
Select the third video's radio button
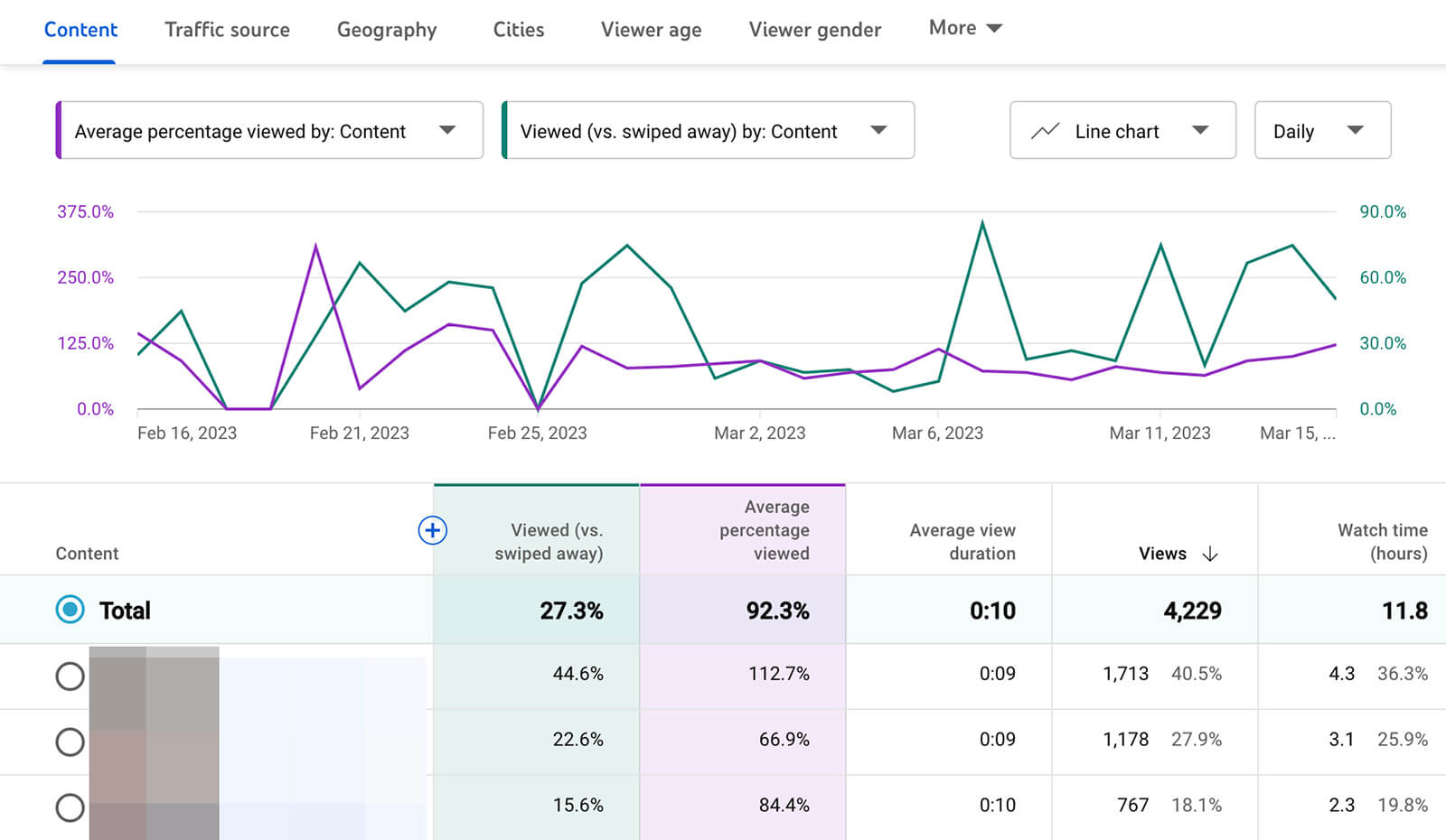click(x=70, y=807)
